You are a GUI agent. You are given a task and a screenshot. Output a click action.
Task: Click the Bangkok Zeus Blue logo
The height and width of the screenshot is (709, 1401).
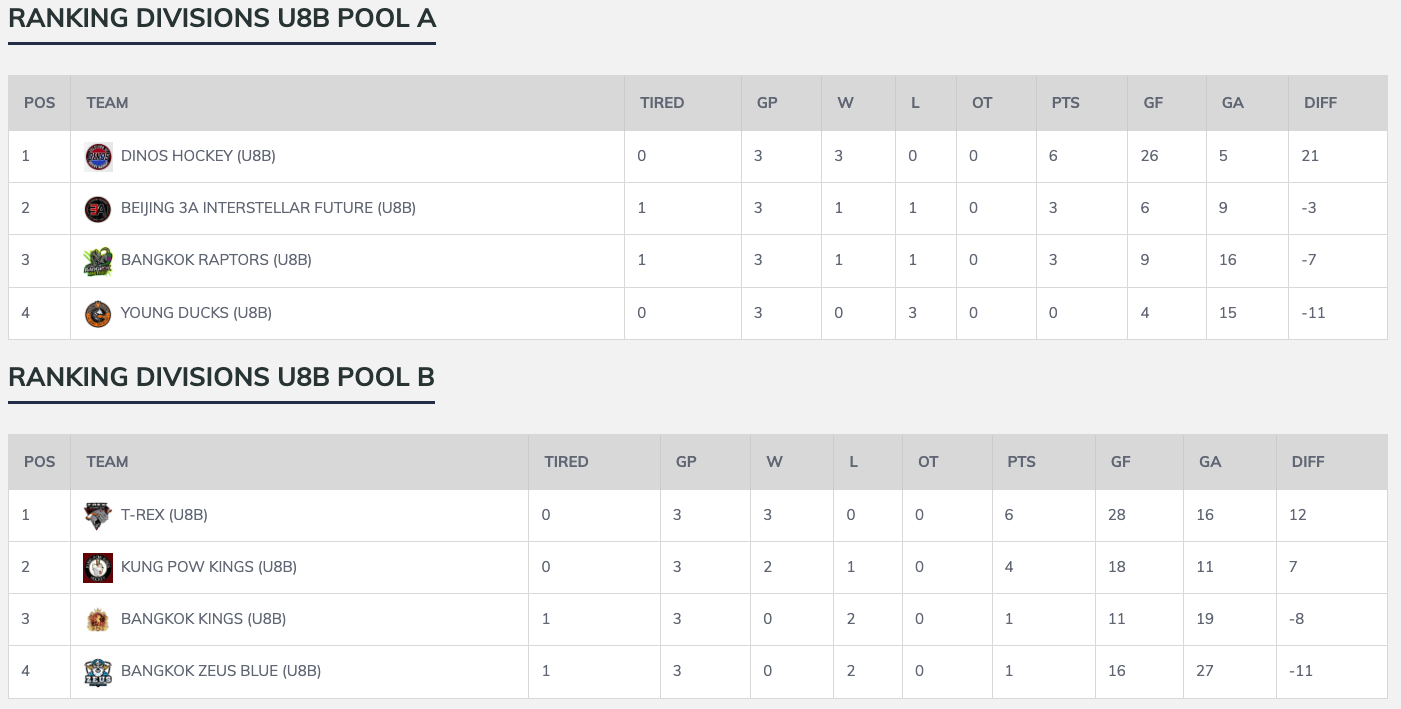pyautogui.click(x=98, y=672)
